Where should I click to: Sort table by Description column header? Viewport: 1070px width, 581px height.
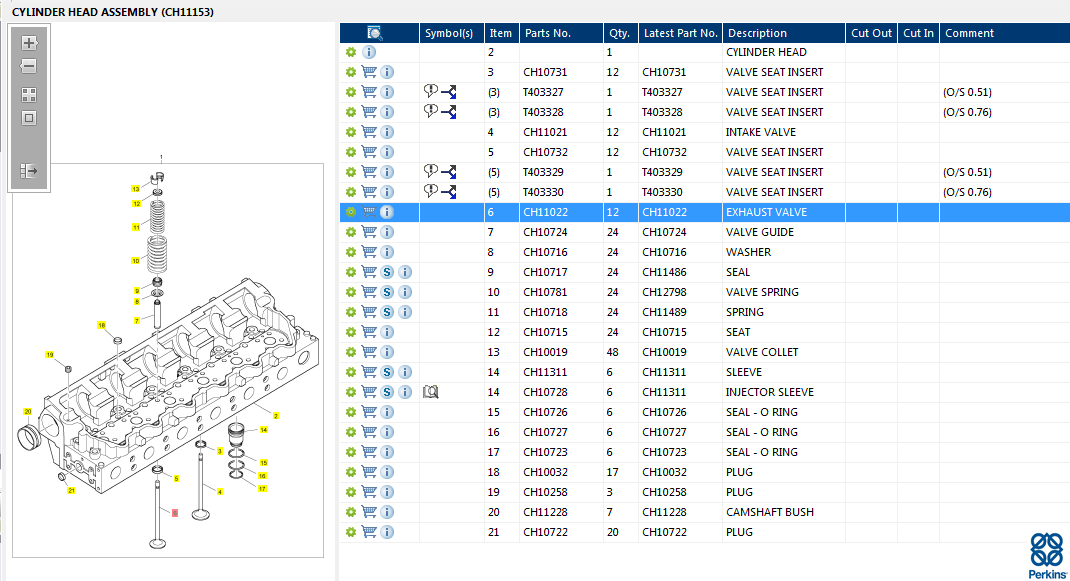[757, 33]
